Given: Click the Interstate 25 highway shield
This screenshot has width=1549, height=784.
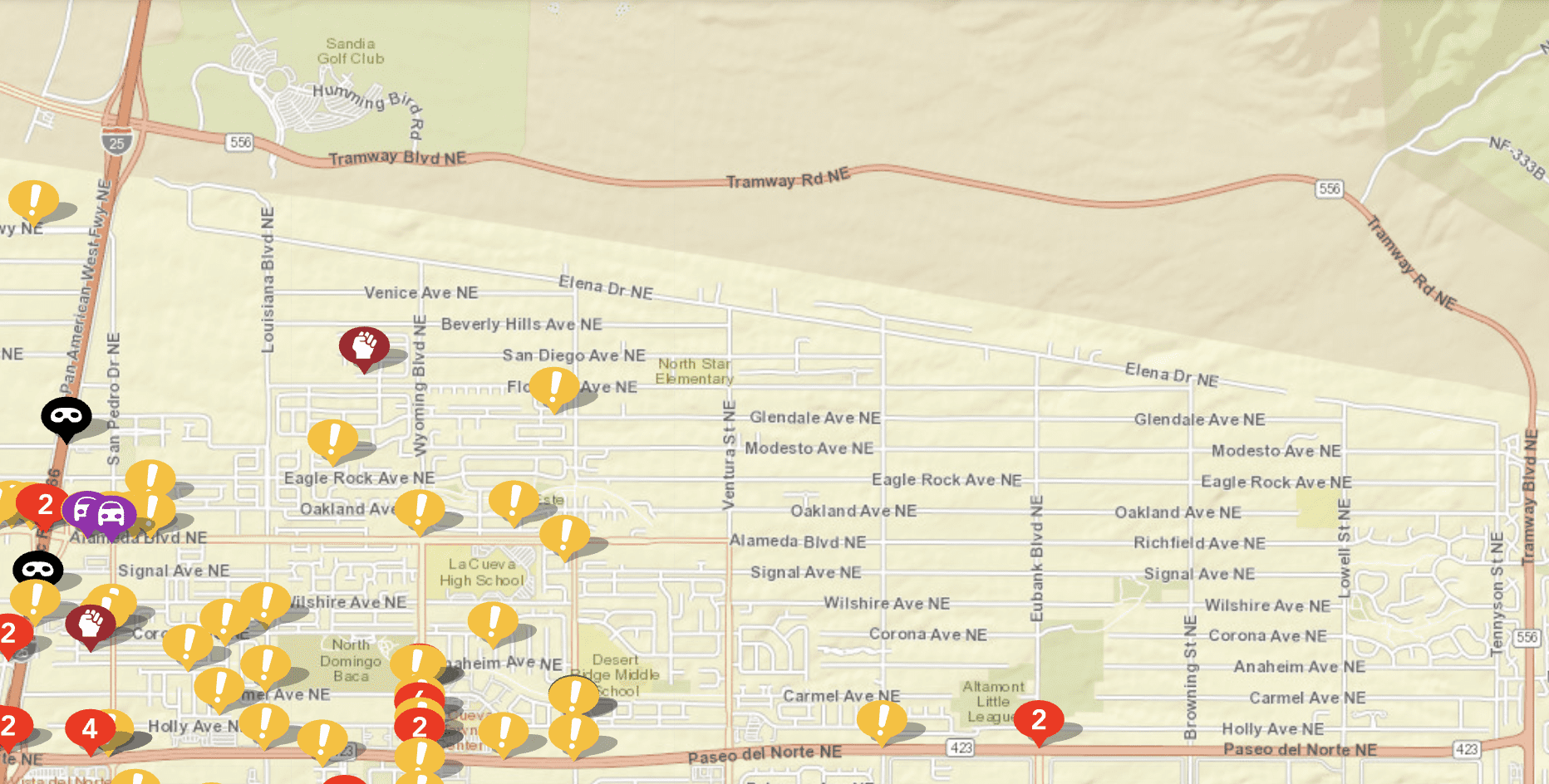Looking at the screenshot, I should 117,142.
